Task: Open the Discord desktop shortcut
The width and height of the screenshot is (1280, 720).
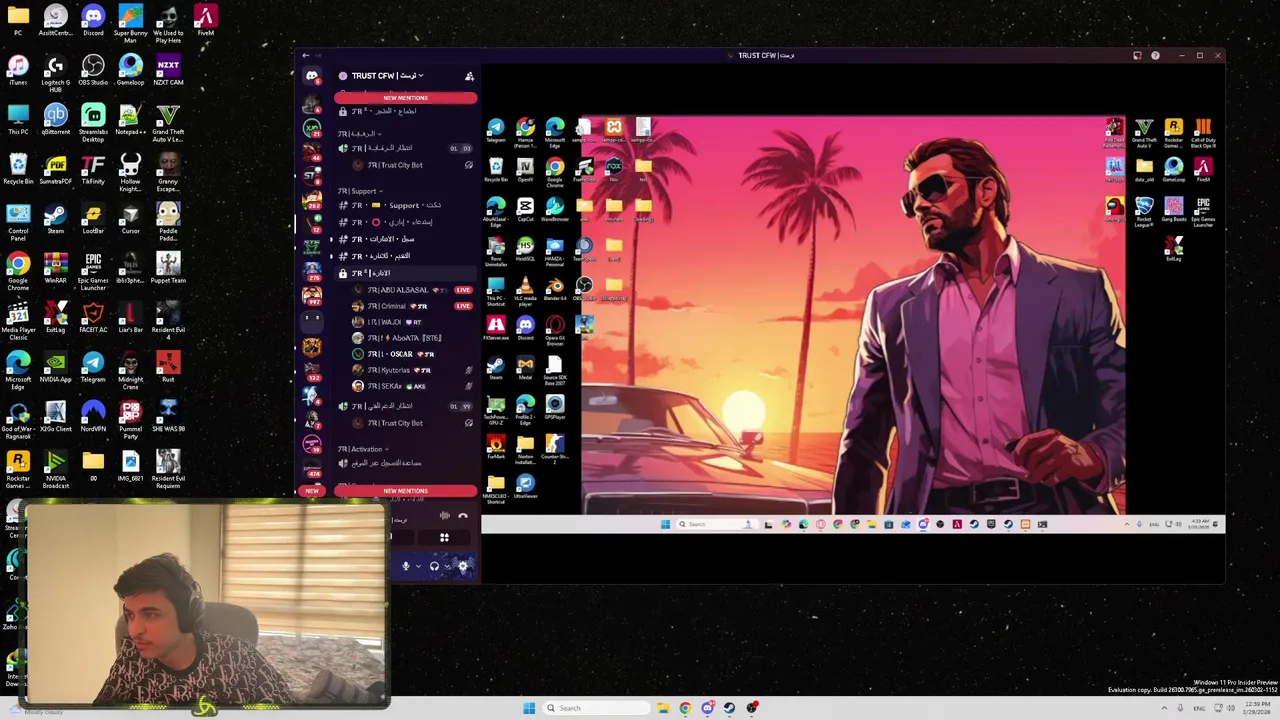Action: (x=93, y=21)
